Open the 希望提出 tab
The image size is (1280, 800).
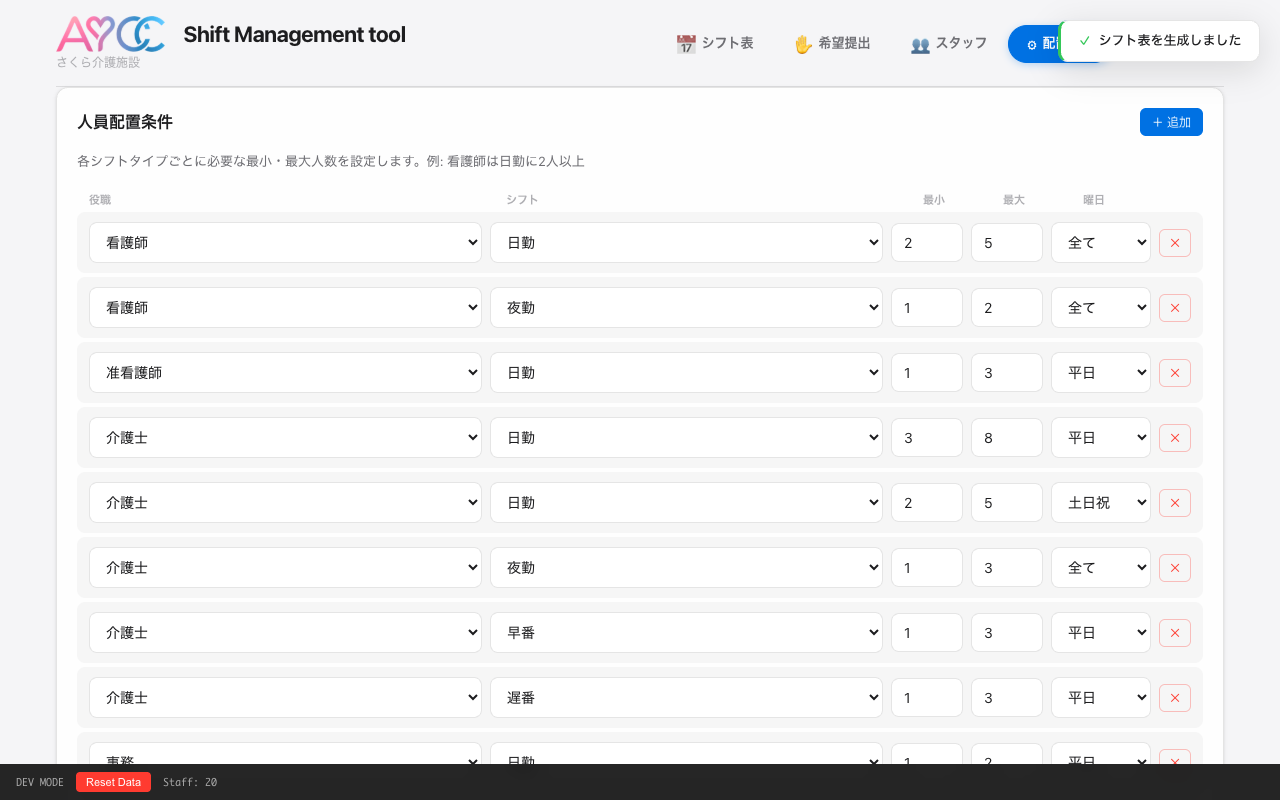832,44
